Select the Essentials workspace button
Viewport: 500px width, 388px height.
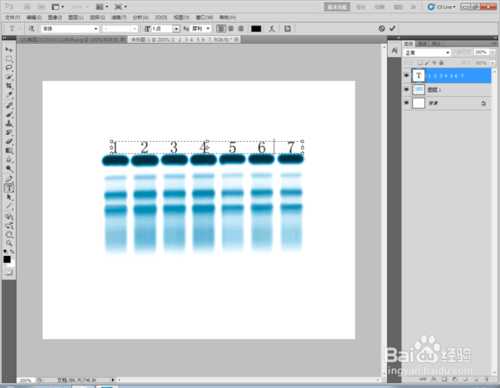pos(337,7)
